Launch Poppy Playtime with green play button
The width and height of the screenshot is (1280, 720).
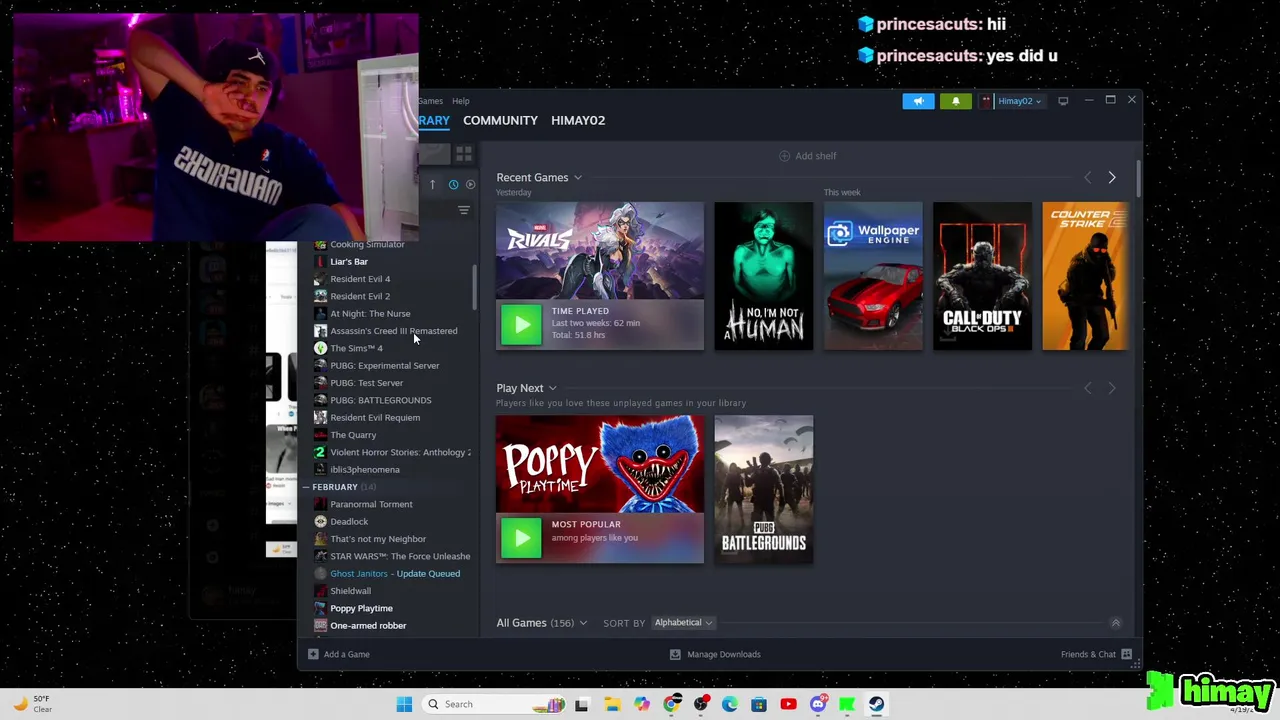click(x=521, y=538)
